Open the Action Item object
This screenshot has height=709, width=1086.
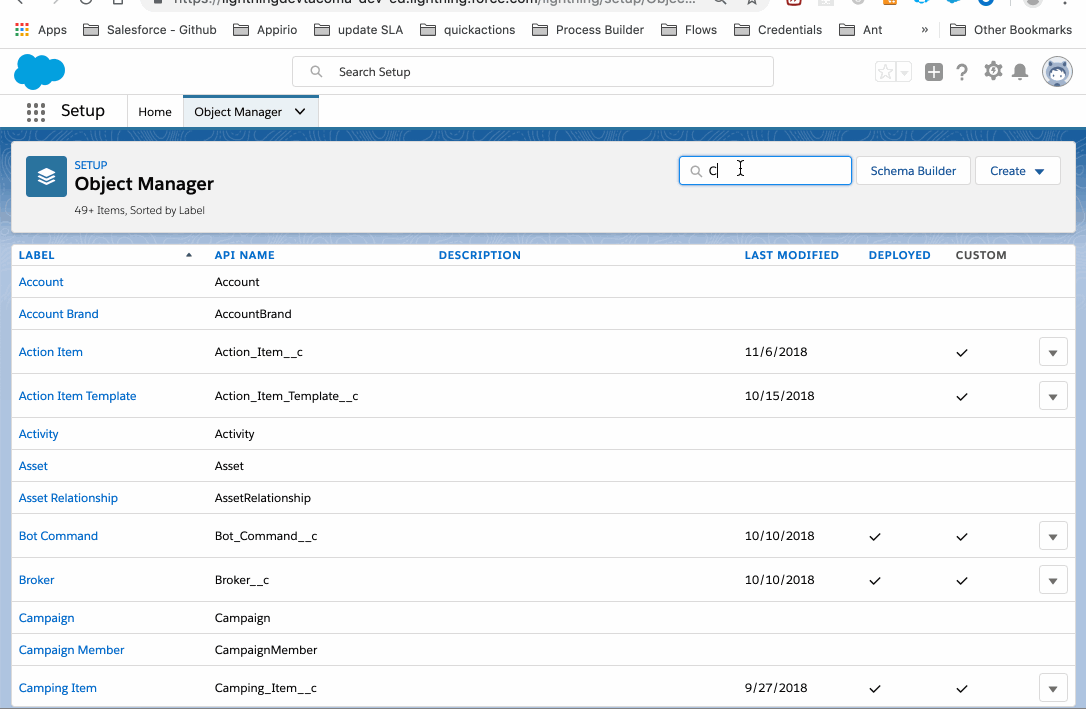pyautogui.click(x=51, y=352)
